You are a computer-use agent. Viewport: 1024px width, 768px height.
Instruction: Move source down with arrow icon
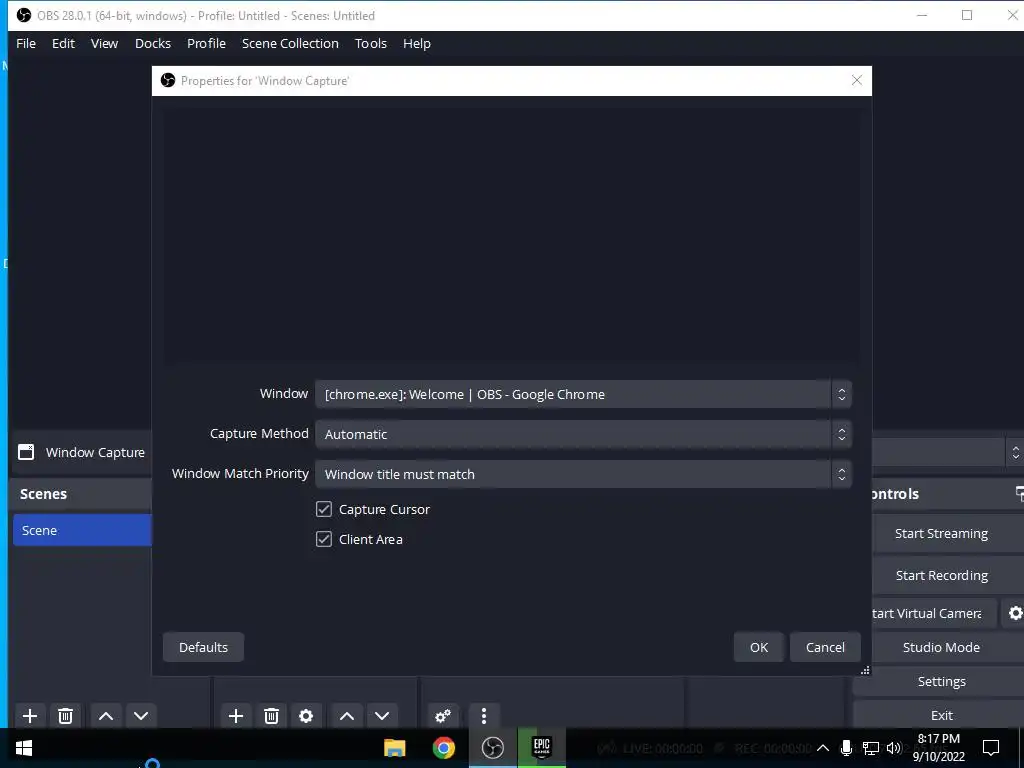point(382,716)
